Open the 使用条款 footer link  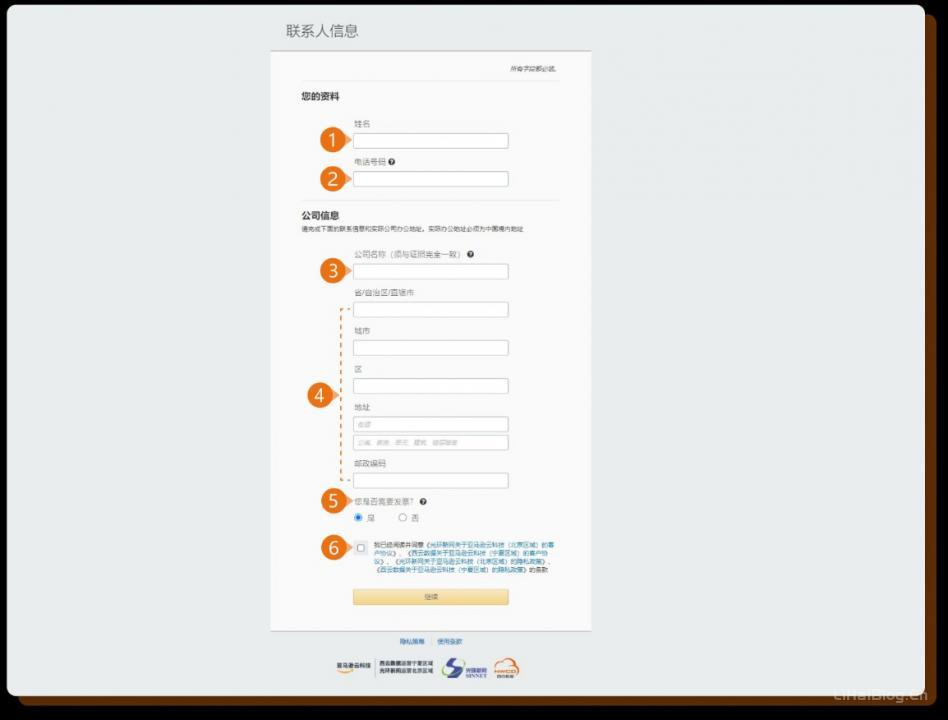pos(449,641)
